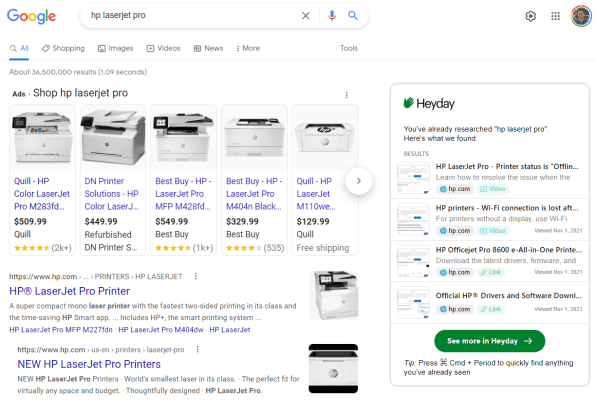Switch to the Shopping tab
596x400 pixels.
(x=63, y=48)
